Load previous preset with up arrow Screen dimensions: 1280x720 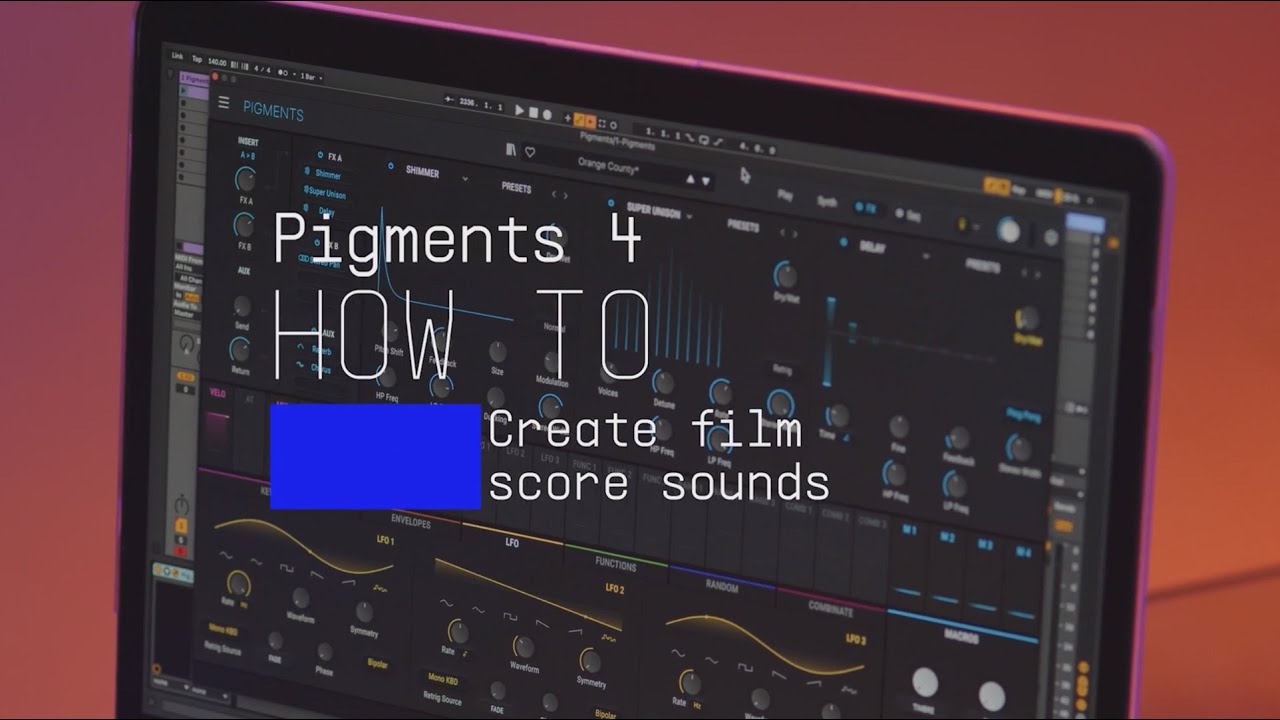click(x=689, y=178)
